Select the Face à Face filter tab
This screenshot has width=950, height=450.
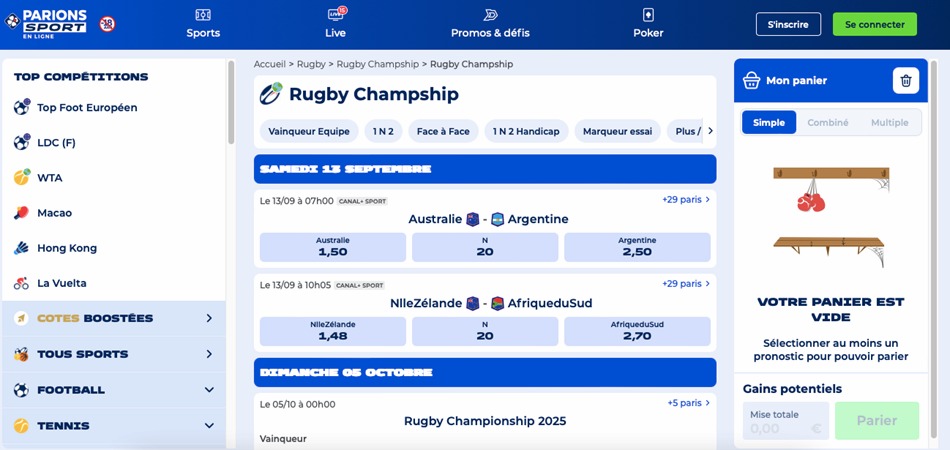[x=443, y=131]
